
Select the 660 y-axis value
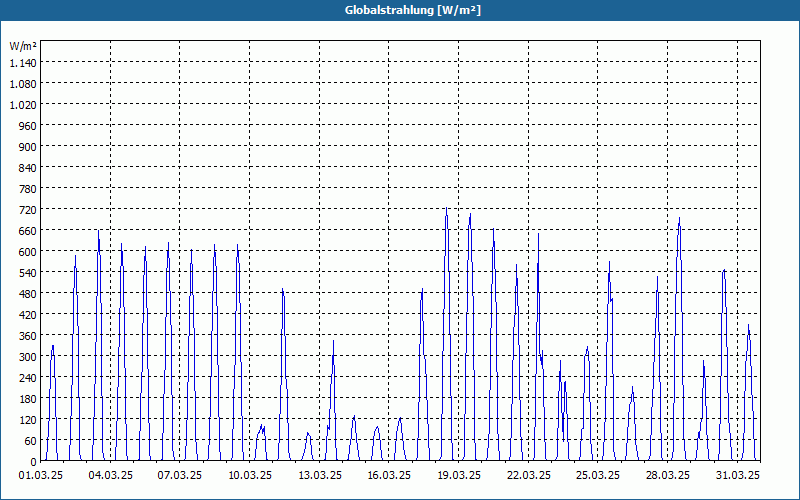(28, 231)
